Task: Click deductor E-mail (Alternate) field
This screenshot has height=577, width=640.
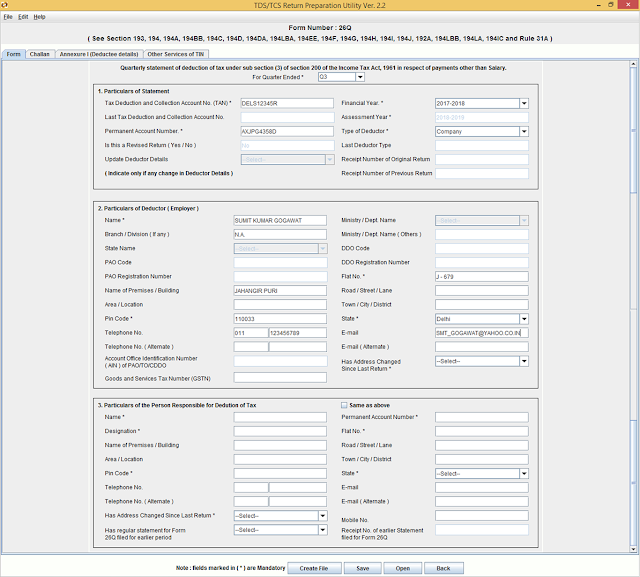Action: pyautogui.click(x=482, y=347)
